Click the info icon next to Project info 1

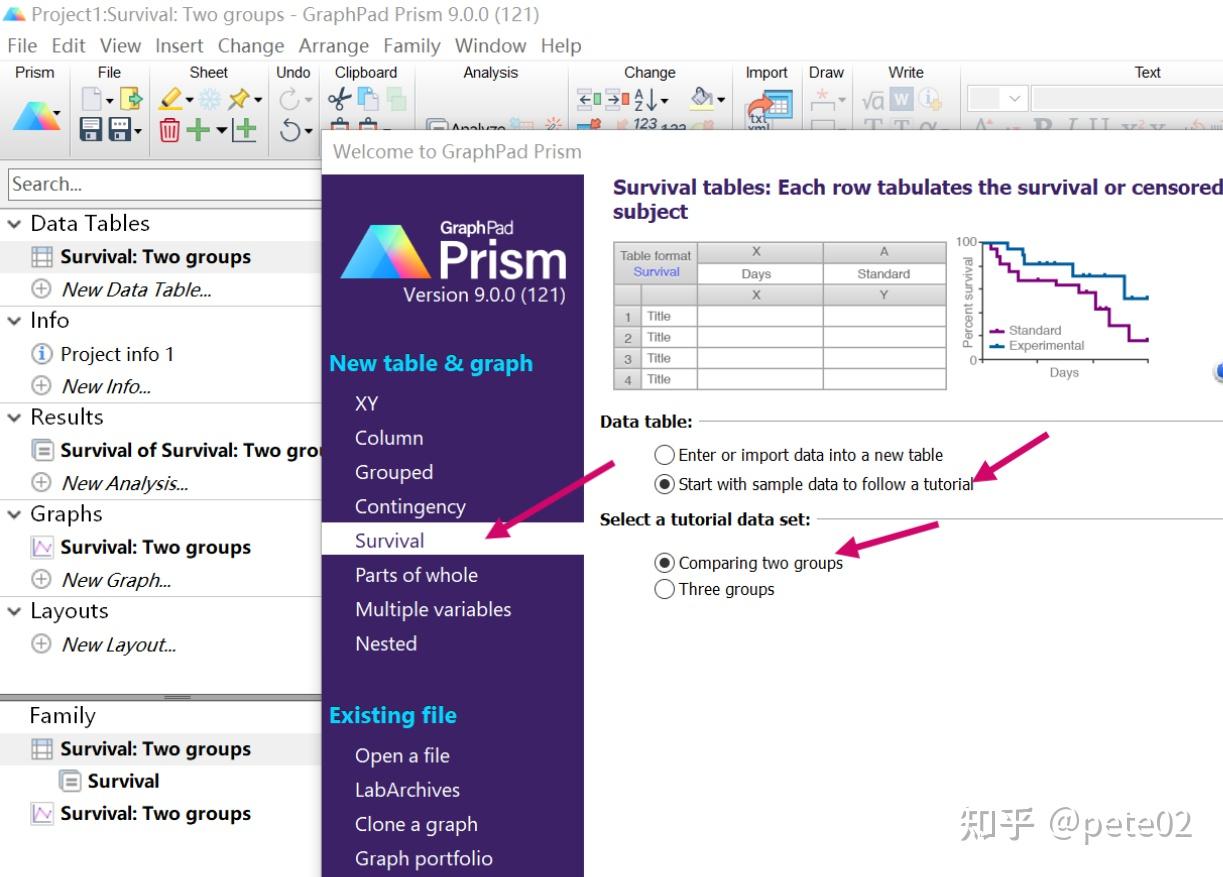(x=42, y=354)
